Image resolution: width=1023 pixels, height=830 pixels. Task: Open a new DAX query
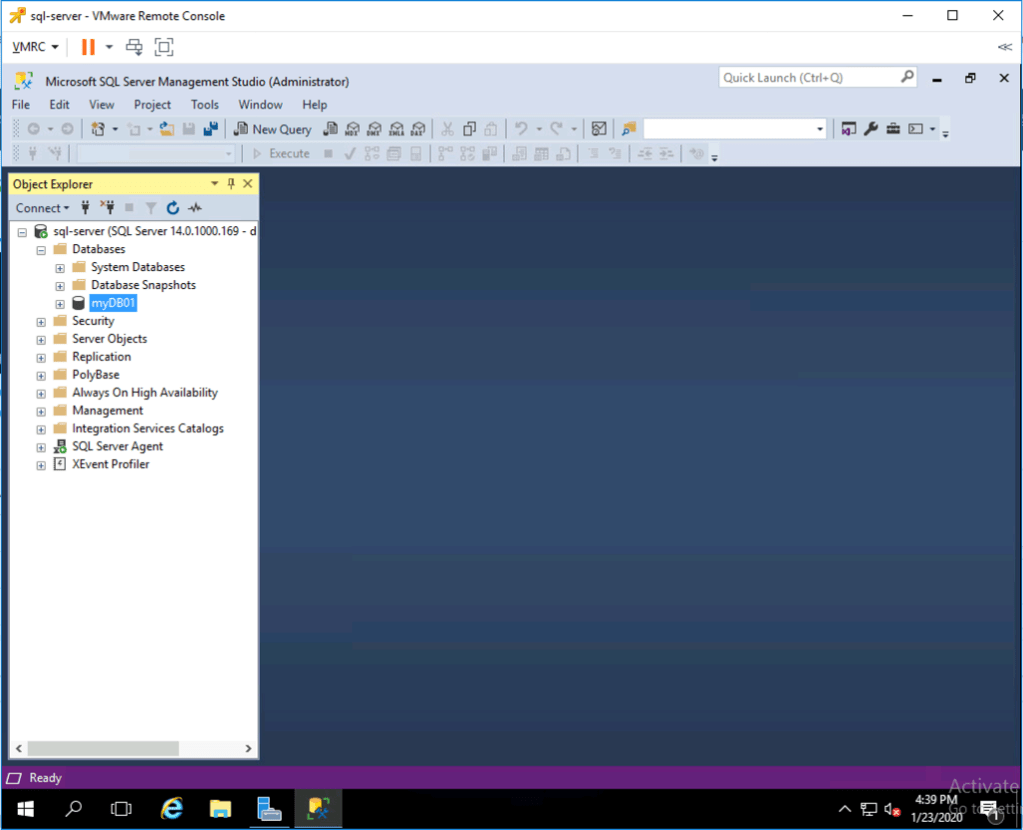click(x=418, y=129)
